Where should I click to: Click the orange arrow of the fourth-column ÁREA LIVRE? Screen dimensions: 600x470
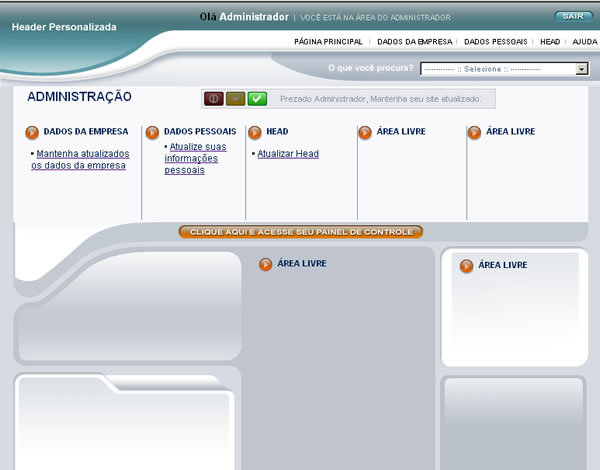pos(365,132)
